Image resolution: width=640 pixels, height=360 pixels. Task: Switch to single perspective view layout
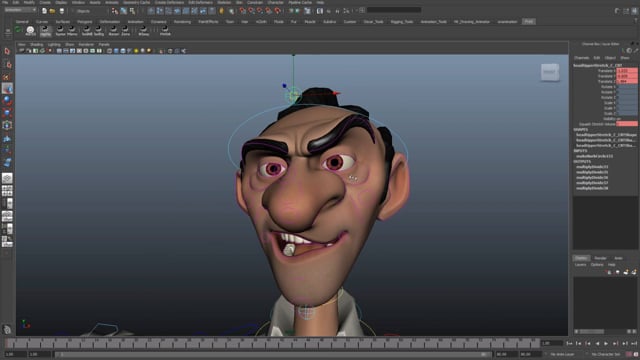7,178
